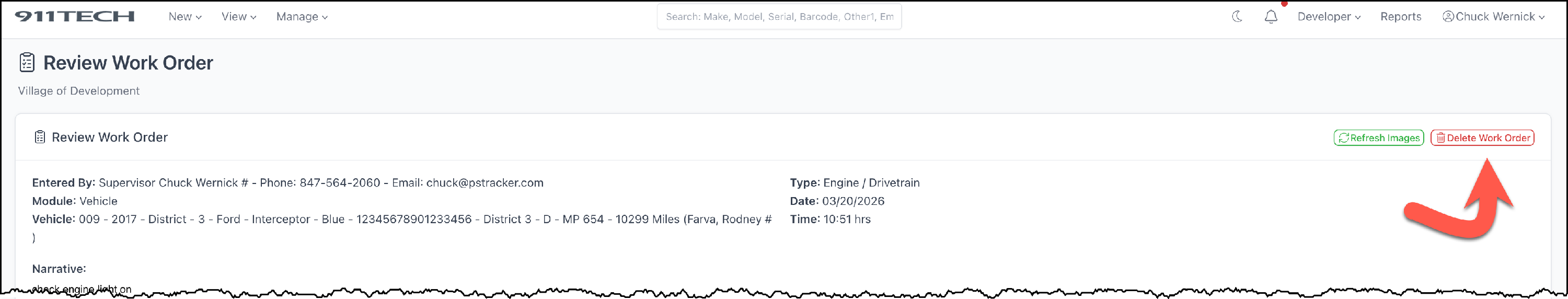Click the user profile avatar icon
This screenshot has height=299, width=1568.
1448,16
